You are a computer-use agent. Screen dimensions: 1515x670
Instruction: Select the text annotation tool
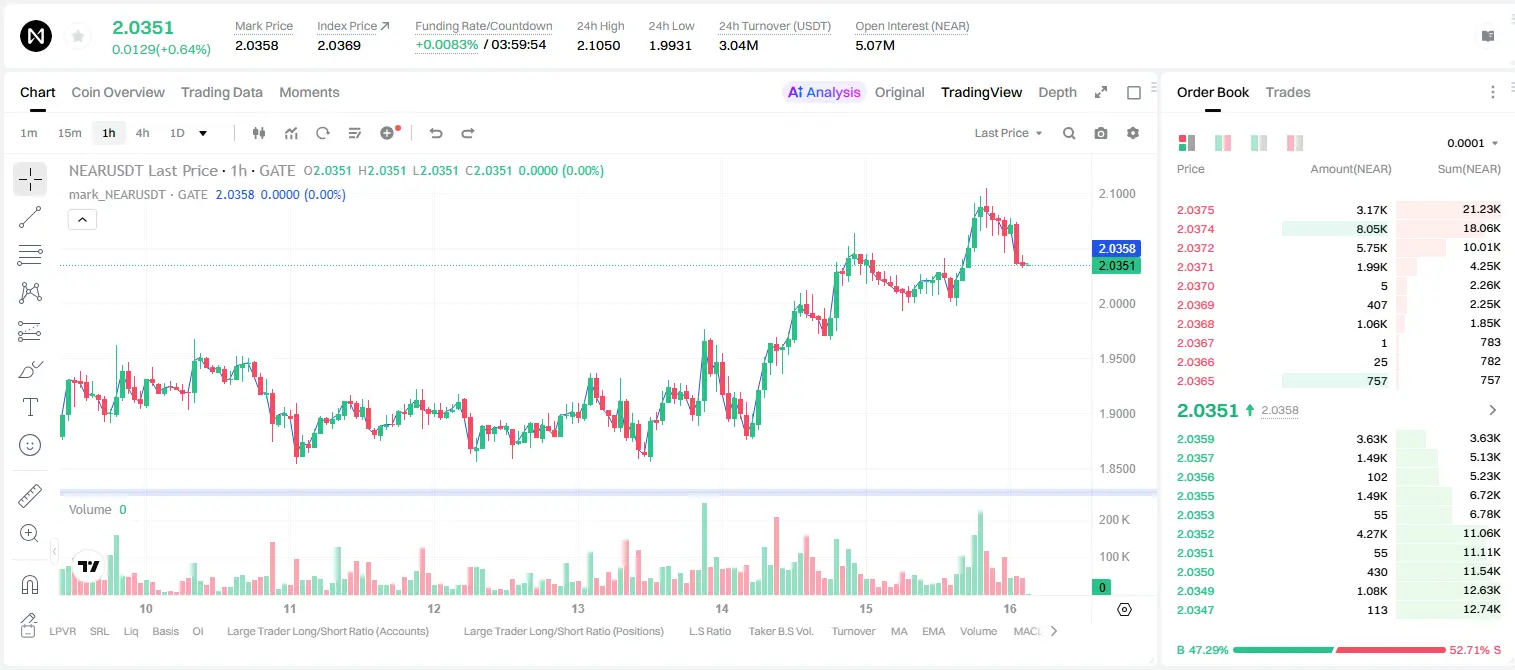(30, 407)
